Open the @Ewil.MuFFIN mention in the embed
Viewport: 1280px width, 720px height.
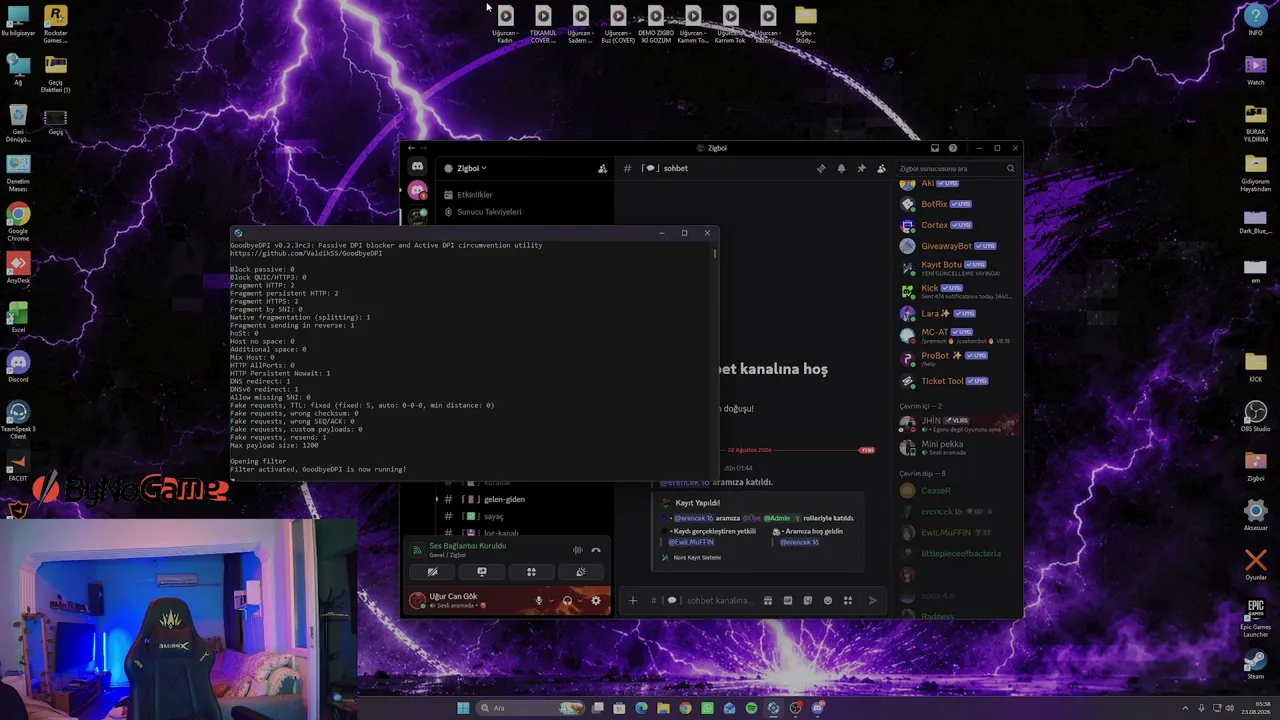pos(691,542)
